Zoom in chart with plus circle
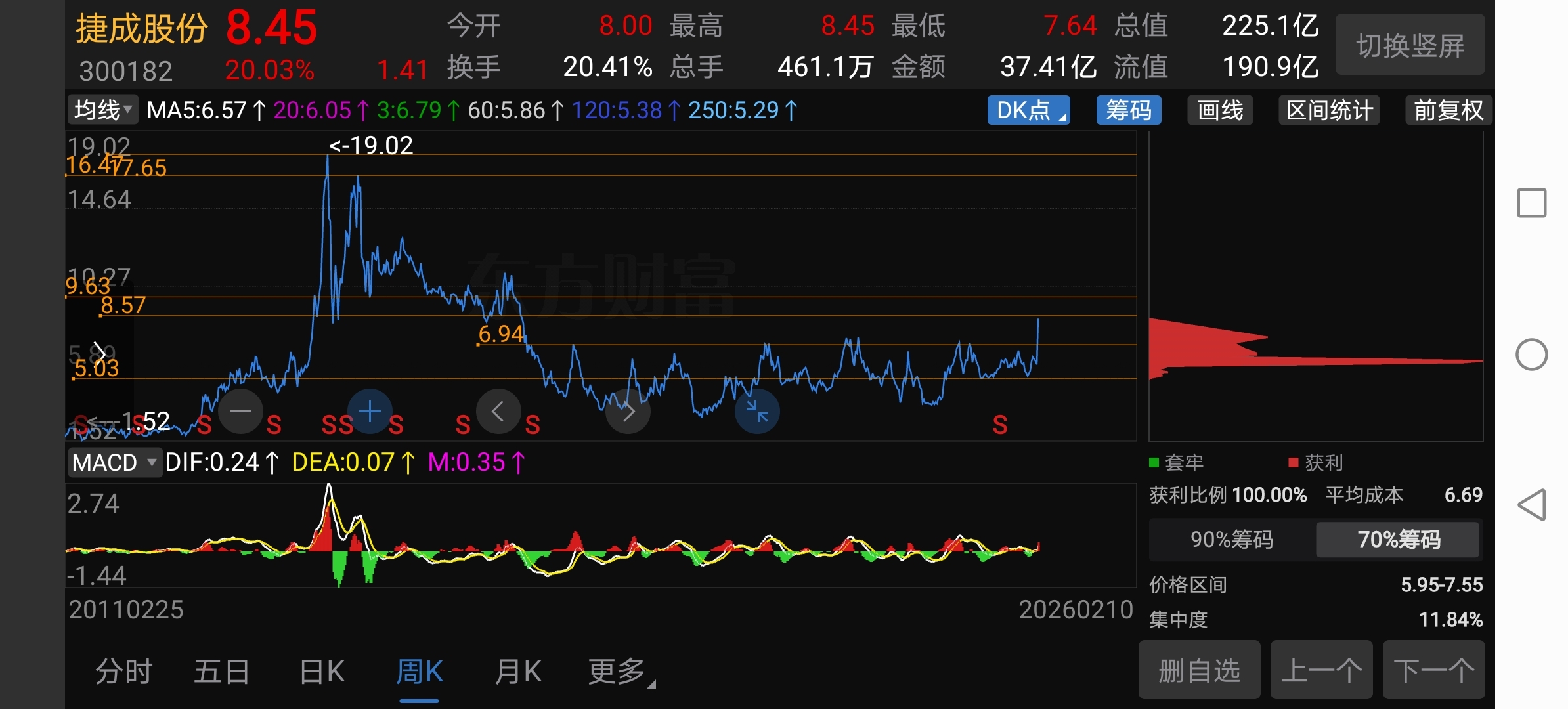This screenshot has width=1568, height=709. (370, 412)
